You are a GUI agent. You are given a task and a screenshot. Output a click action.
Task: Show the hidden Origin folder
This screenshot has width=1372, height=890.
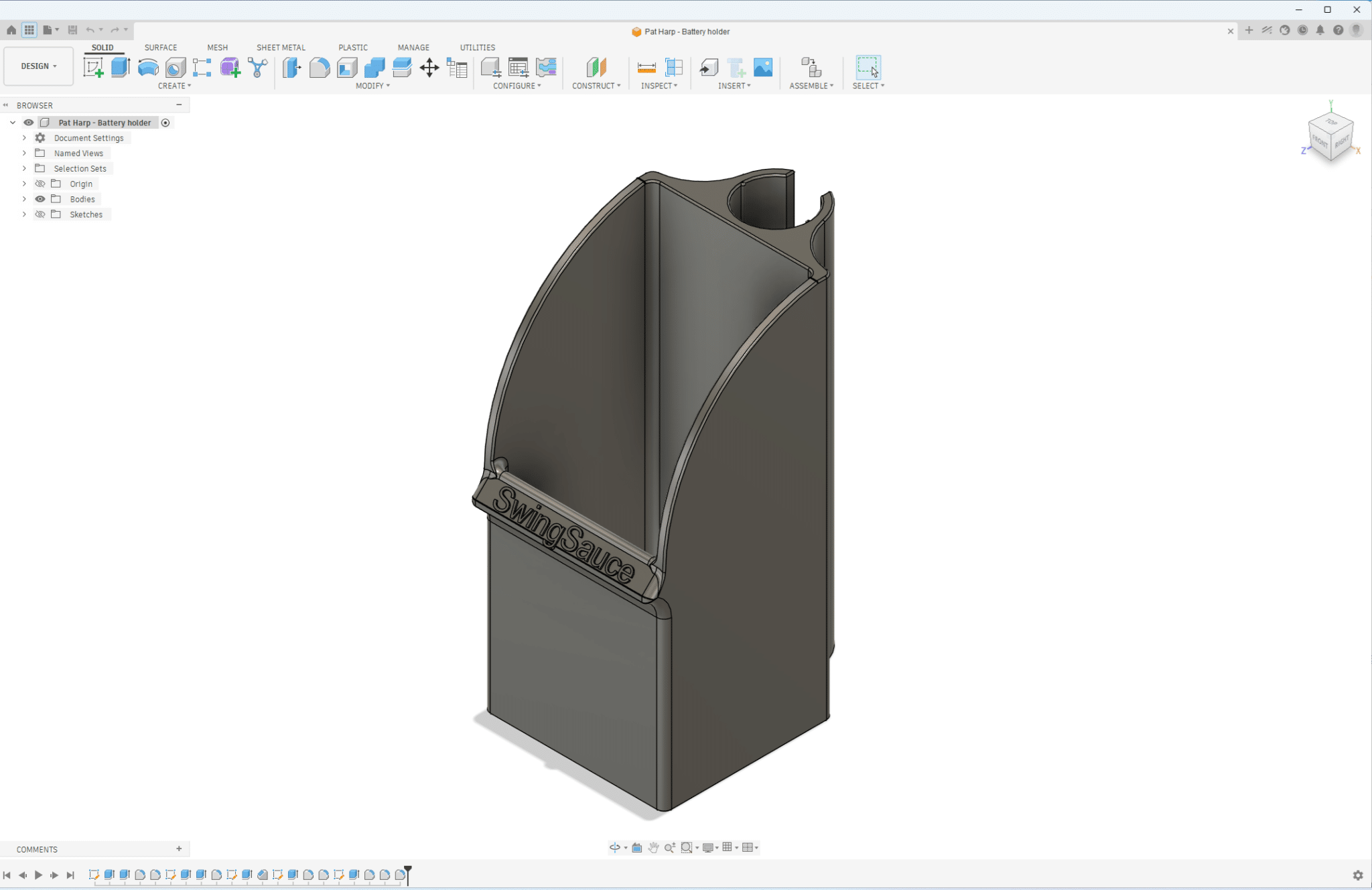tap(40, 184)
